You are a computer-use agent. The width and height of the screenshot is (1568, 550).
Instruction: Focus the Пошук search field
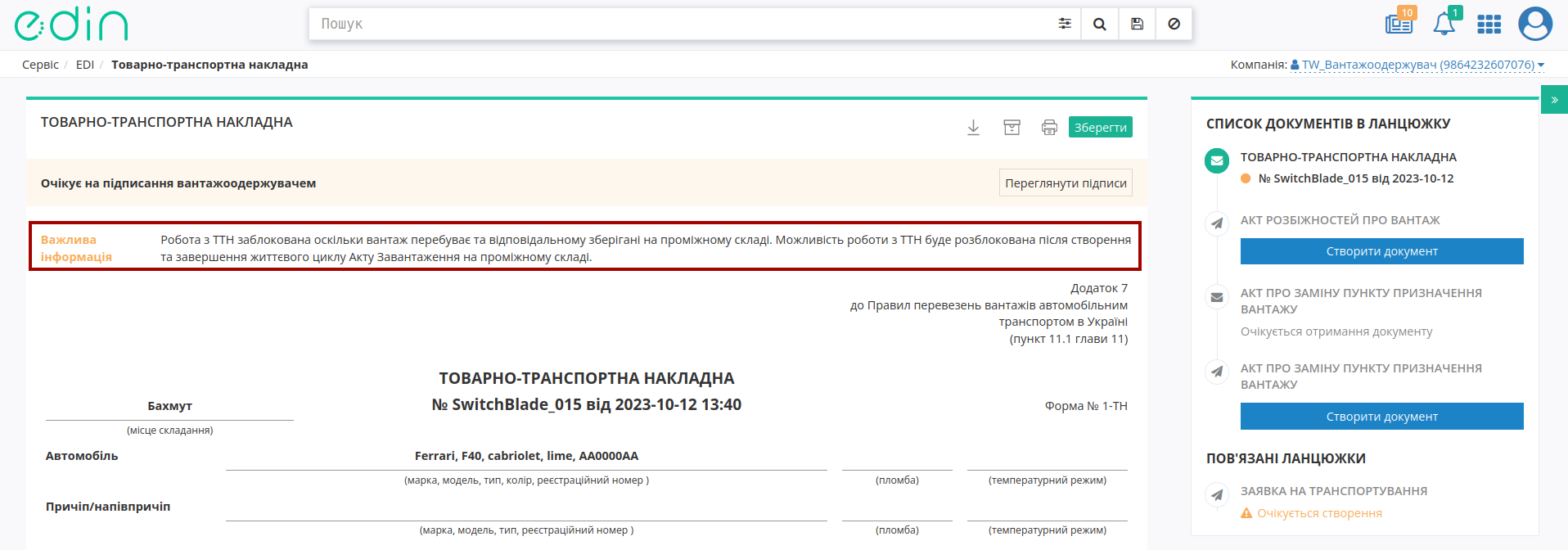[679, 24]
